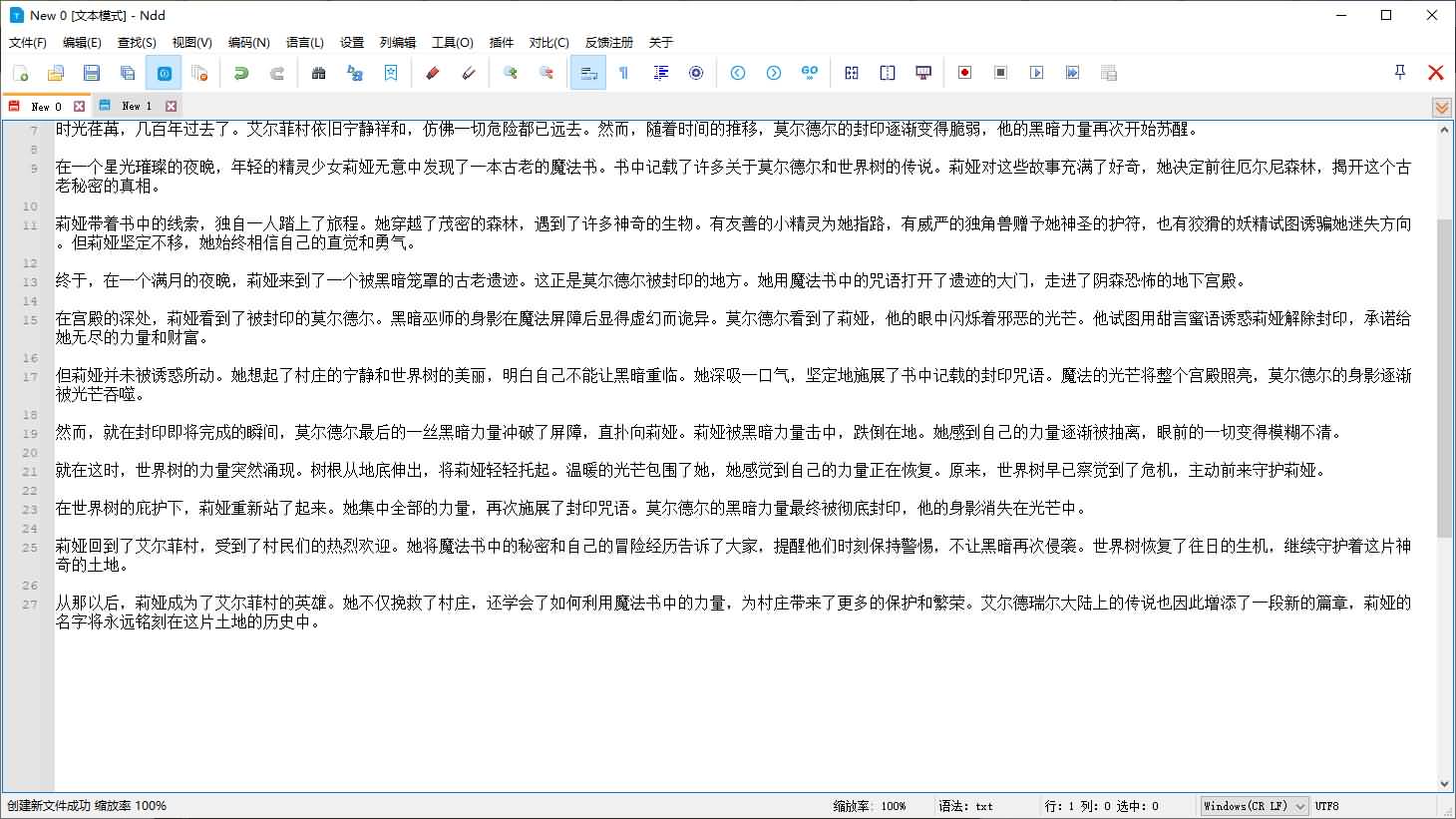The width and height of the screenshot is (1456, 819).
Task: Close the New 0 tab
Action: tap(79, 105)
